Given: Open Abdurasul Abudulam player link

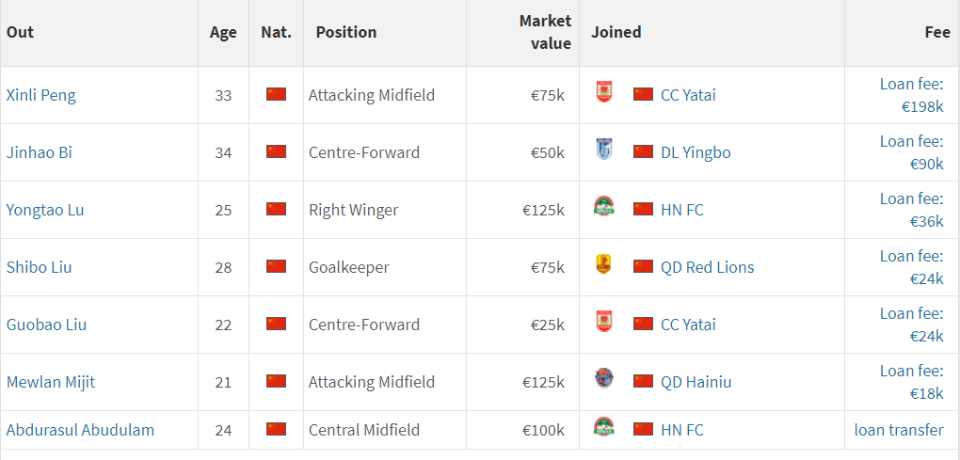Looking at the screenshot, I should click(x=80, y=430).
